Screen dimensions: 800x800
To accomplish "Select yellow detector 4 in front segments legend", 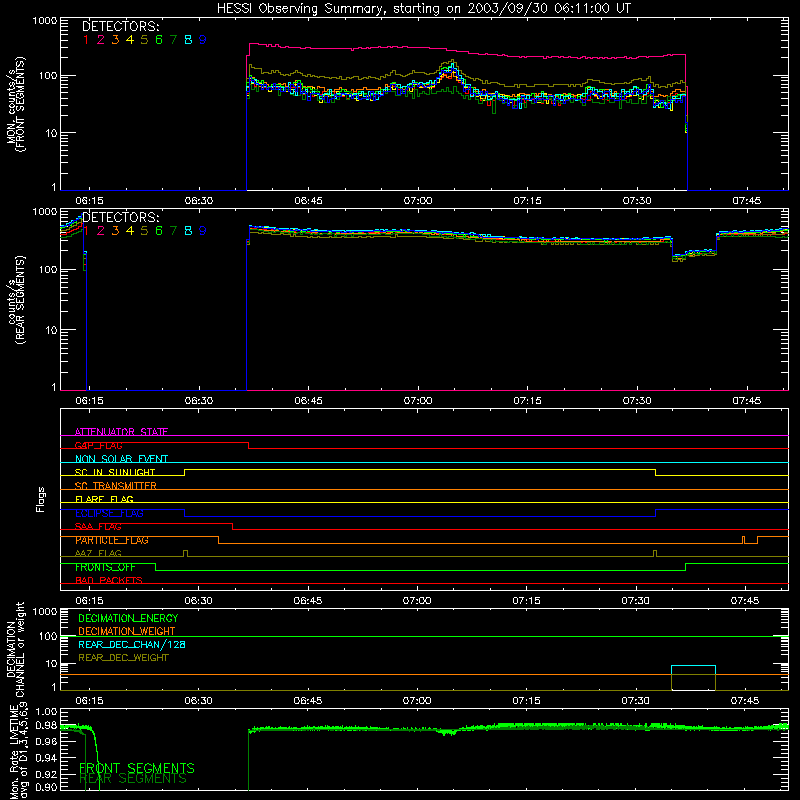I will pos(130,40).
